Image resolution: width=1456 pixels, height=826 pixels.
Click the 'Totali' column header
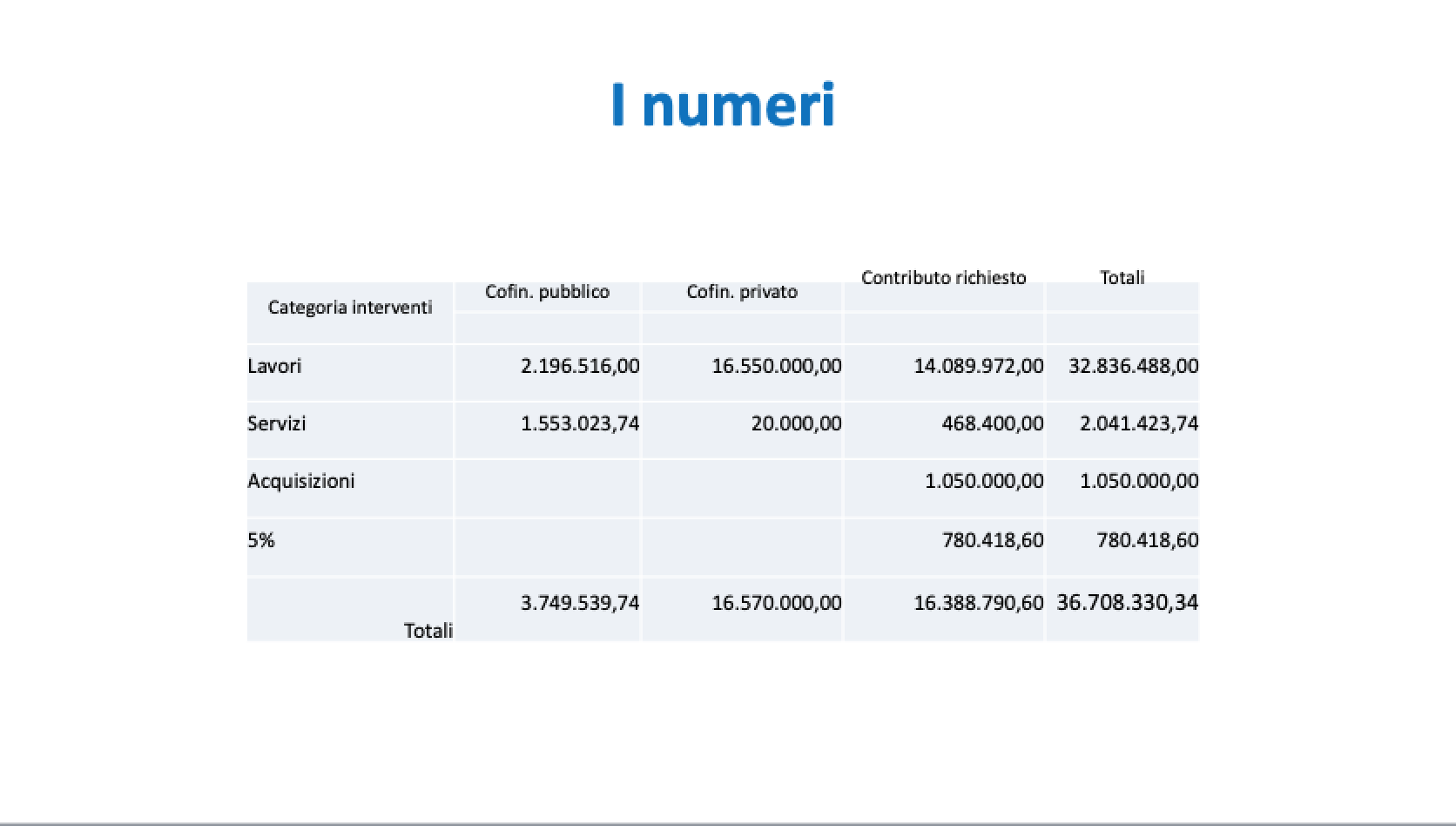click(1122, 278)
